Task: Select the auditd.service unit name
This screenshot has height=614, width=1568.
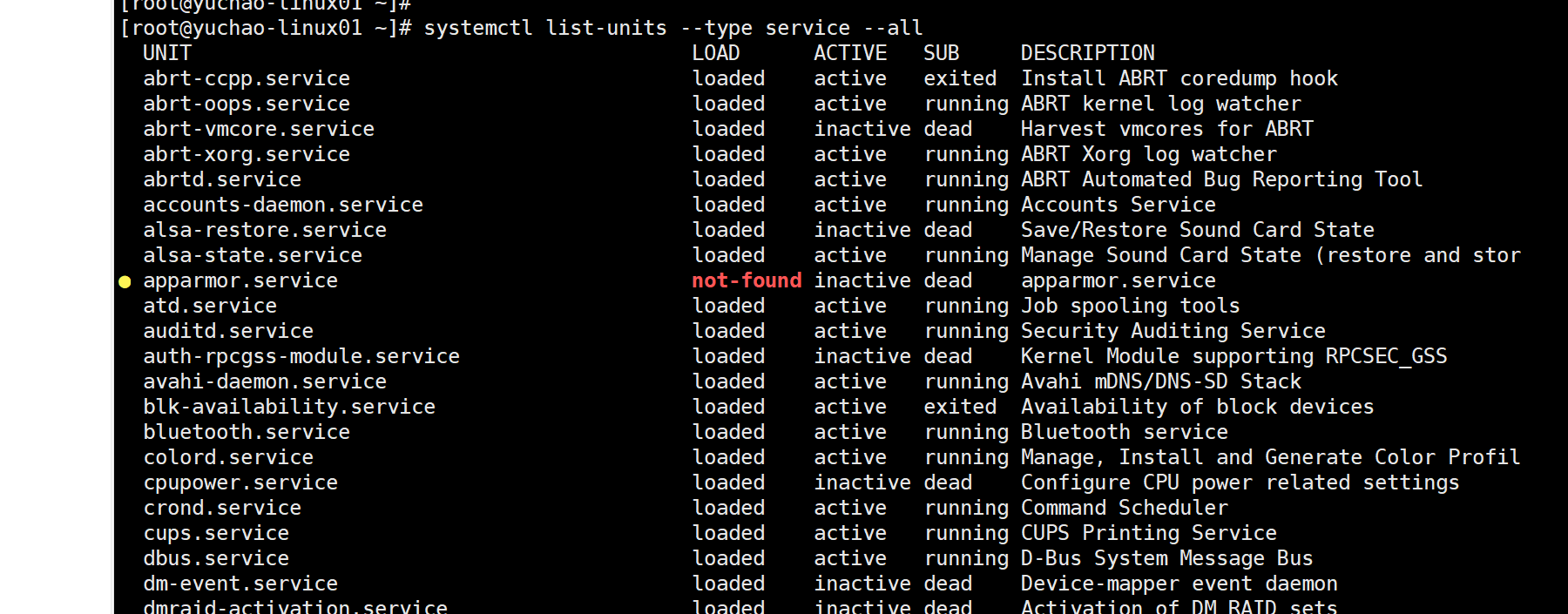Action: pyautogui.click(x=228, y=331)
